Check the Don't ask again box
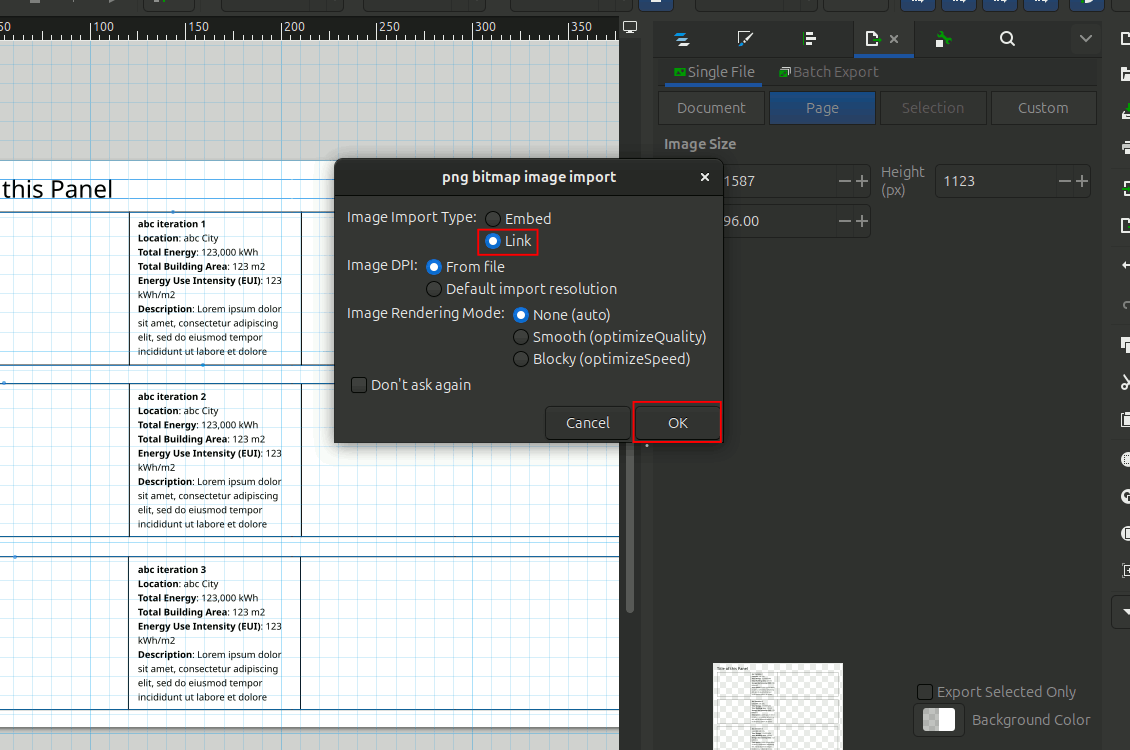This screenshot has height=750, width=1130. pyautogui.click(x=359, y=385)
